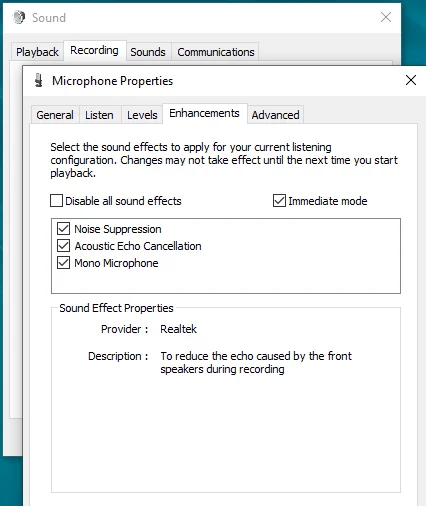Click the microphone icon in Microphone Properties title
The image size is (426, 506).
[39, 81]
